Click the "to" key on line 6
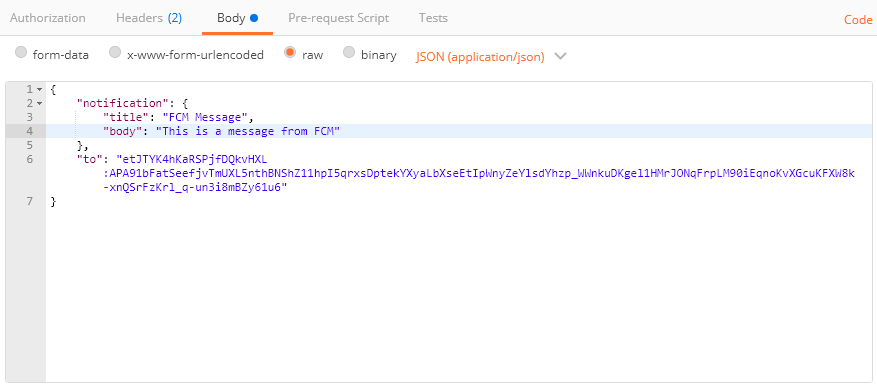 click(x=90, y=159)
